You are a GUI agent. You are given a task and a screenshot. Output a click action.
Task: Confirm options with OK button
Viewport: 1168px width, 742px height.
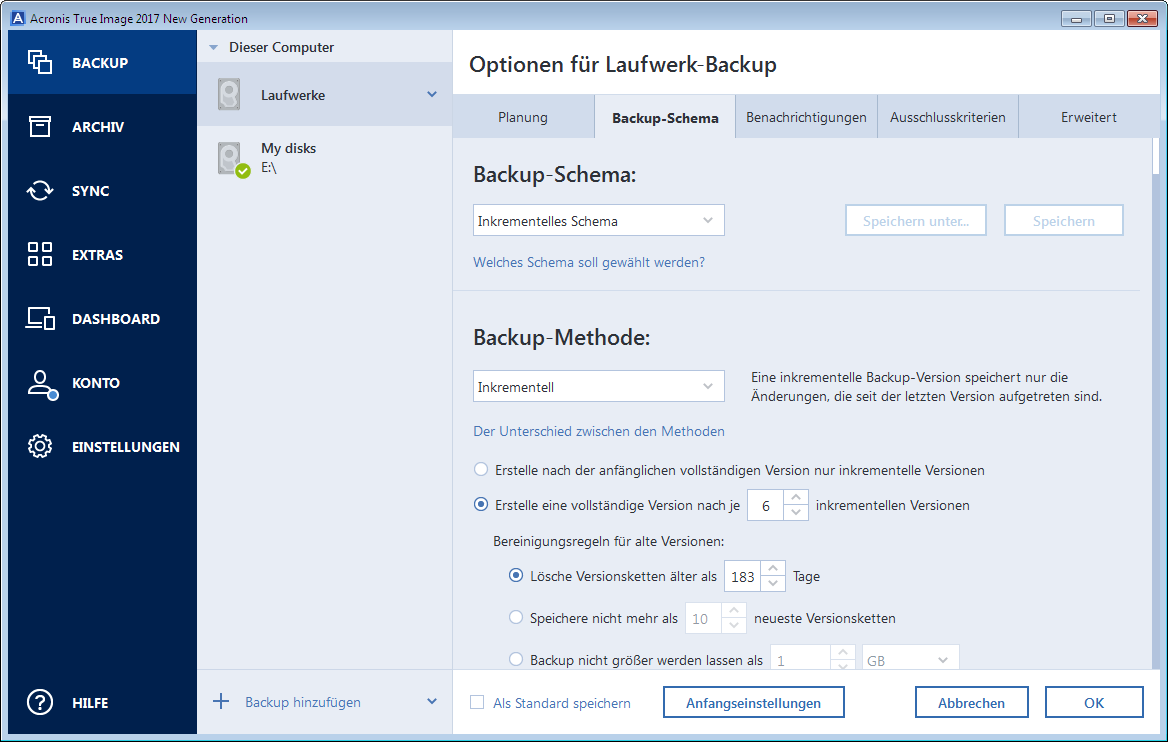tap(1094, 703)
